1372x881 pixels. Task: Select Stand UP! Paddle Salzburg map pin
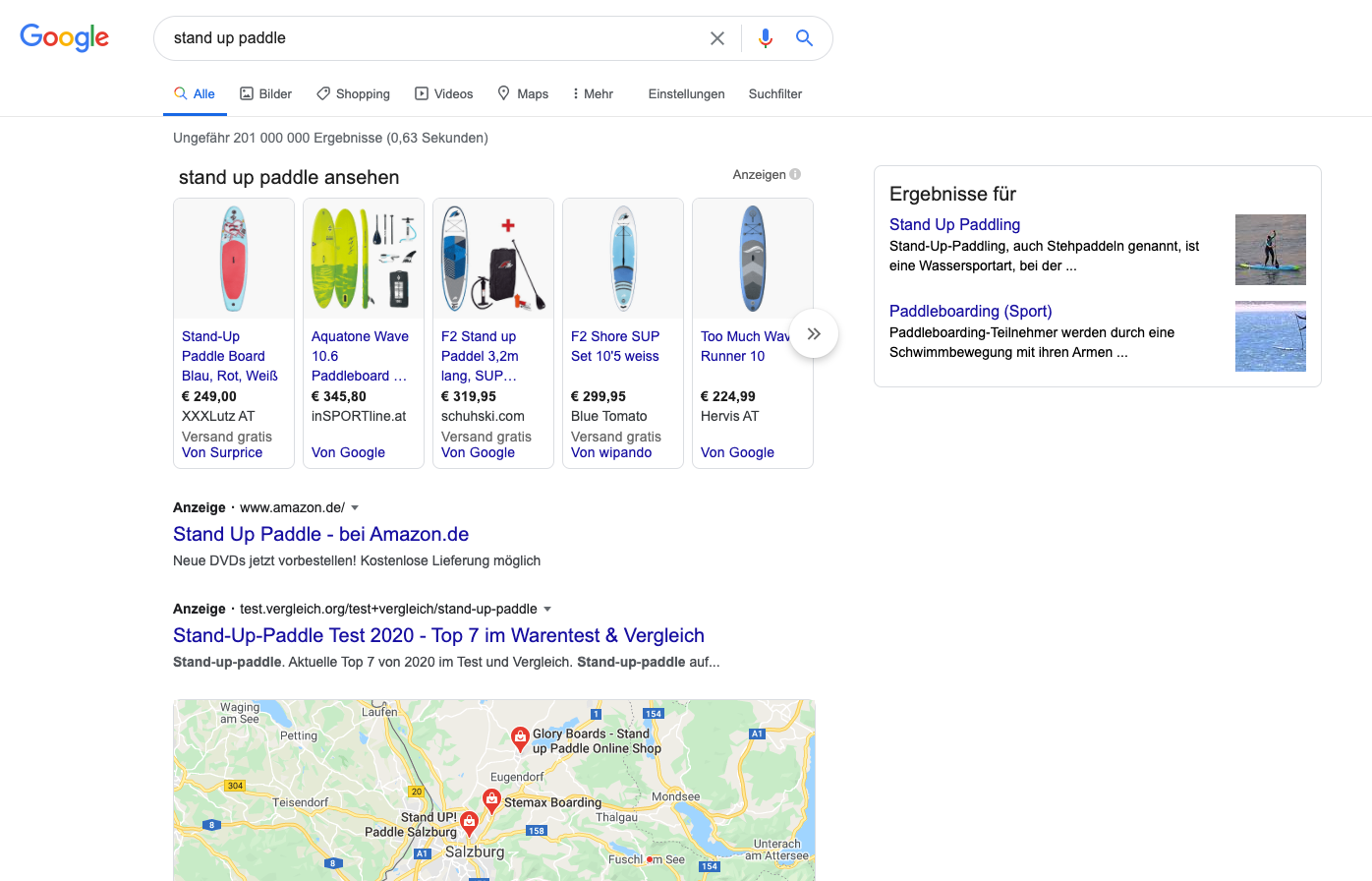470,822
